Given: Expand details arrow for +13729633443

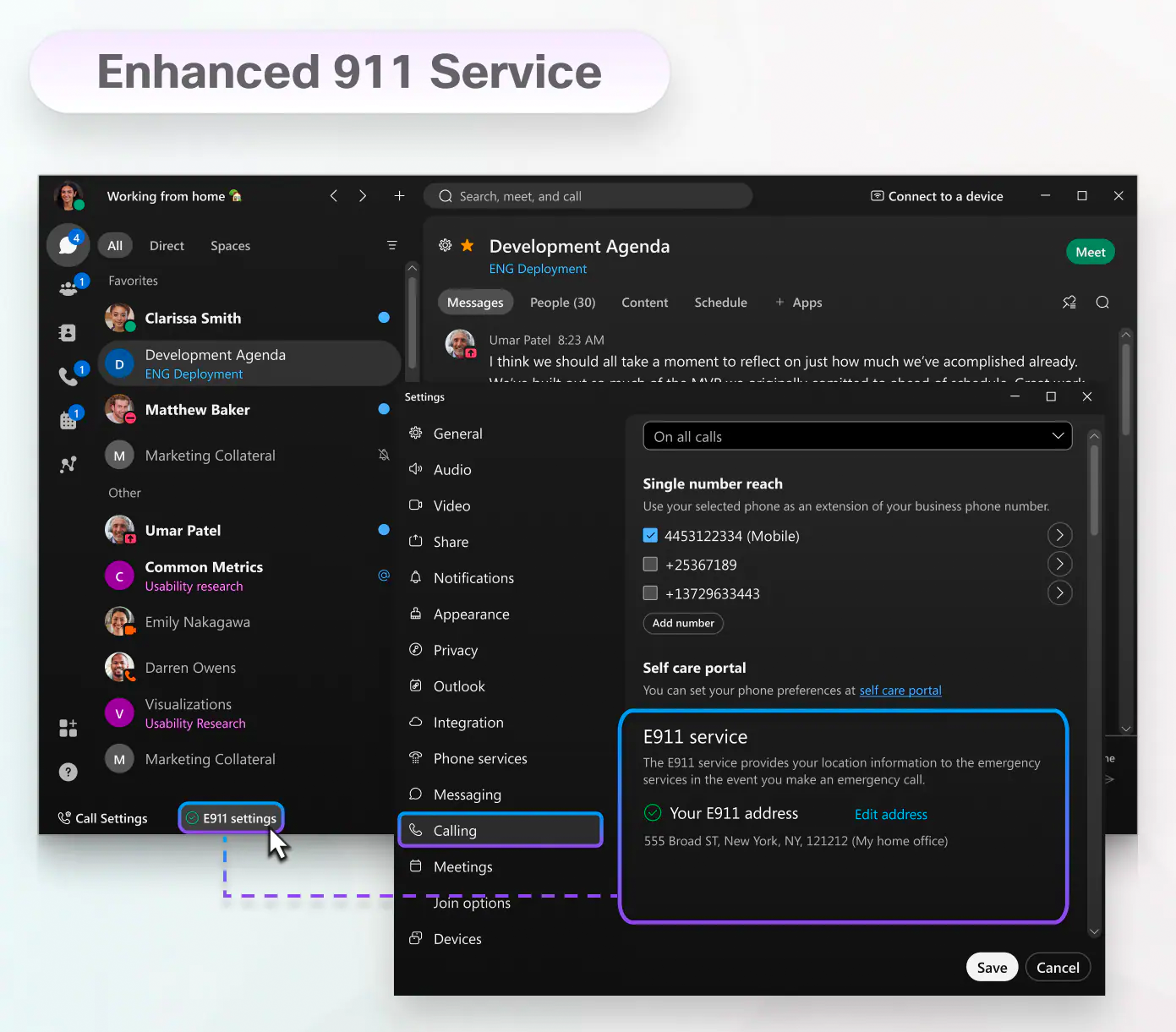Looking at the screenshot, I should tap(1059, 592).
